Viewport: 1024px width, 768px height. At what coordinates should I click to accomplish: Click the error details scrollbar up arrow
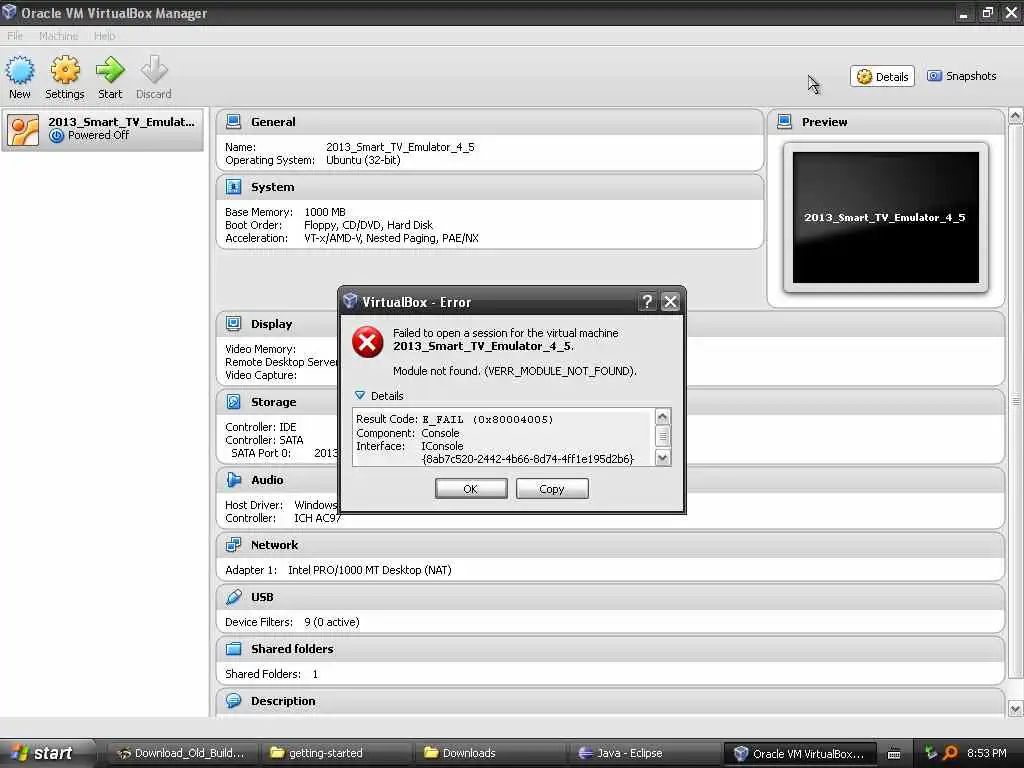click(x=662, y=417)
